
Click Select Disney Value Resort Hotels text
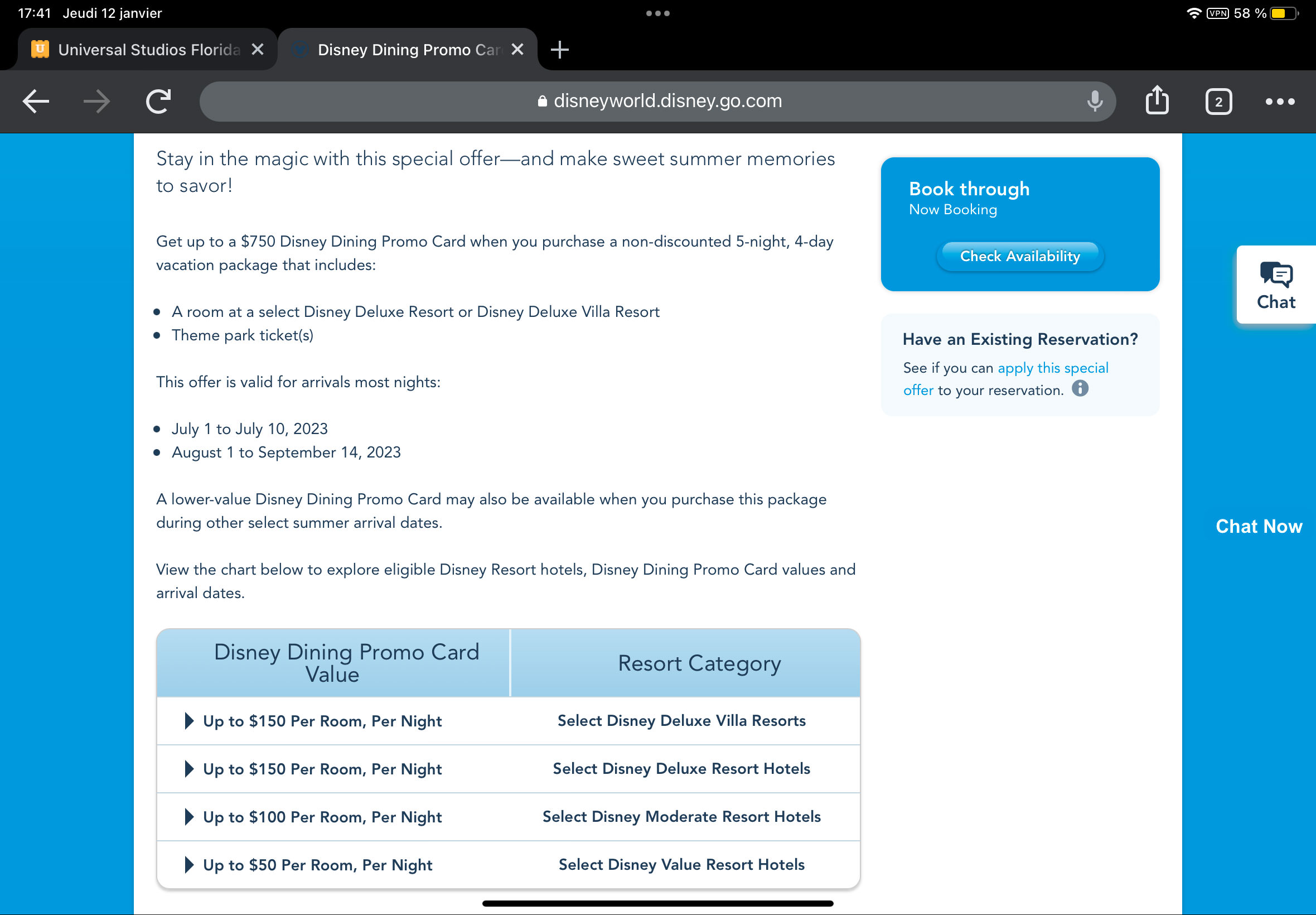681,865
